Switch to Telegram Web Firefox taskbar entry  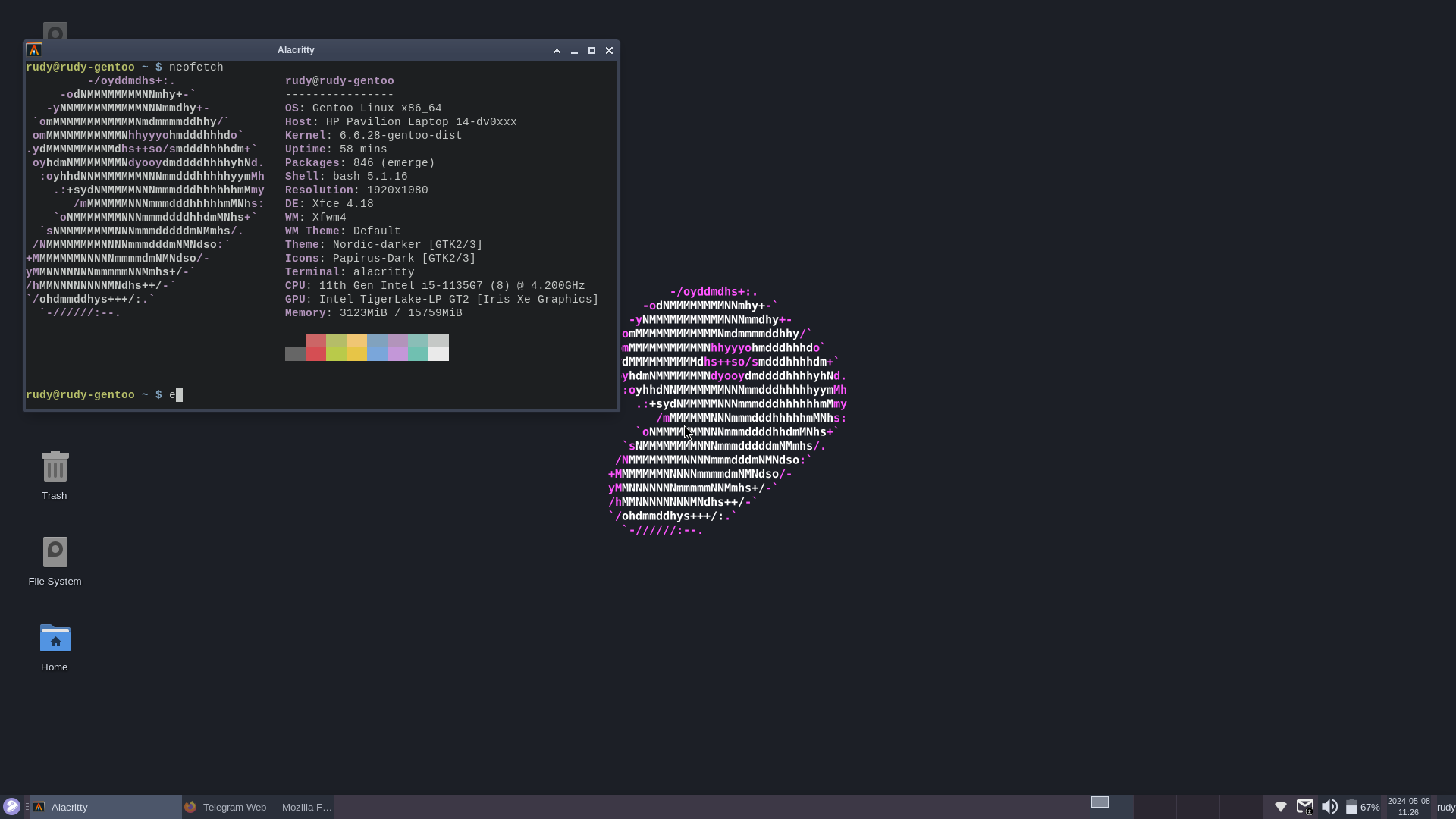tap(258, 807)
